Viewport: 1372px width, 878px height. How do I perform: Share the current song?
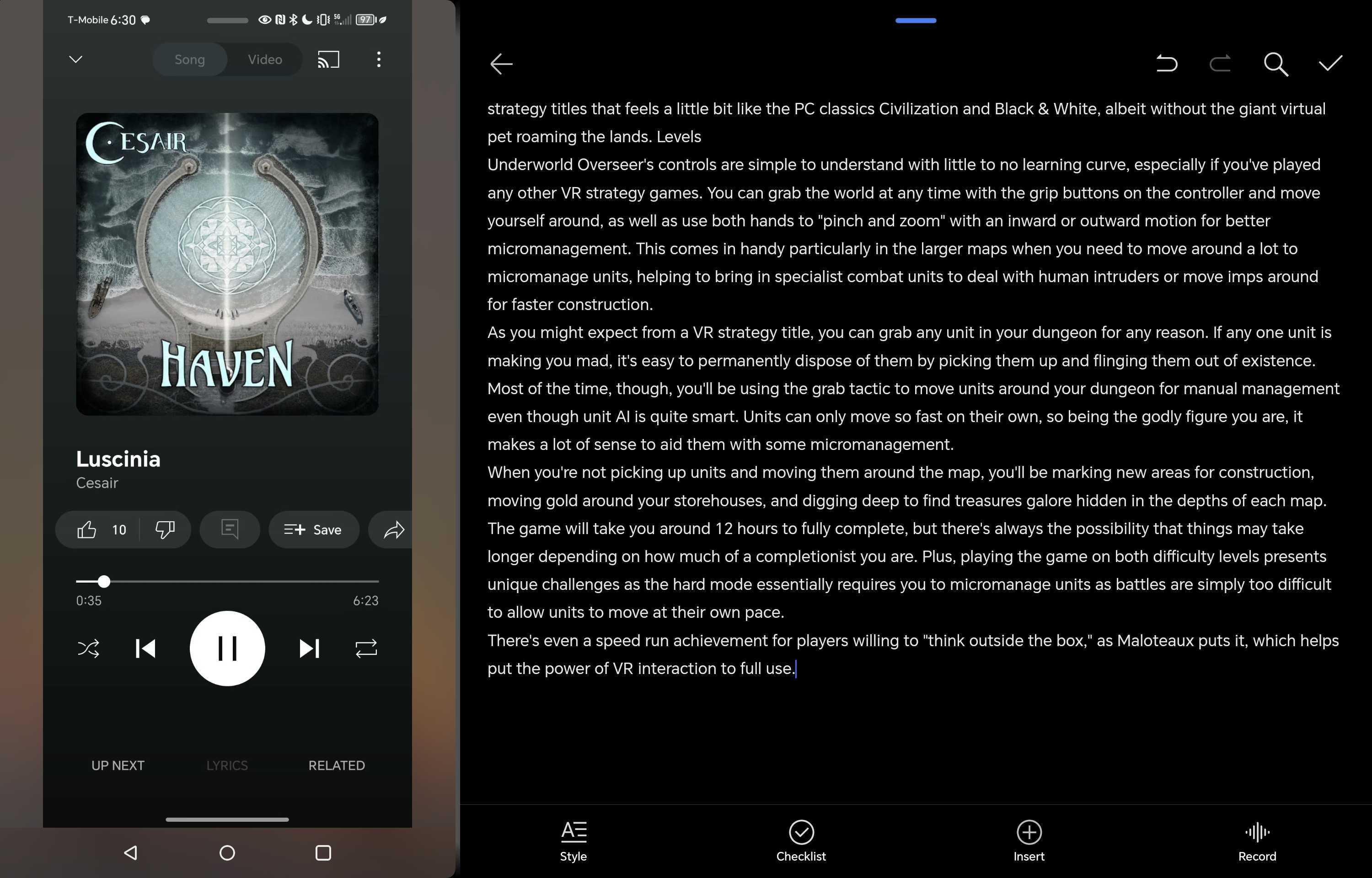point(395,529)
